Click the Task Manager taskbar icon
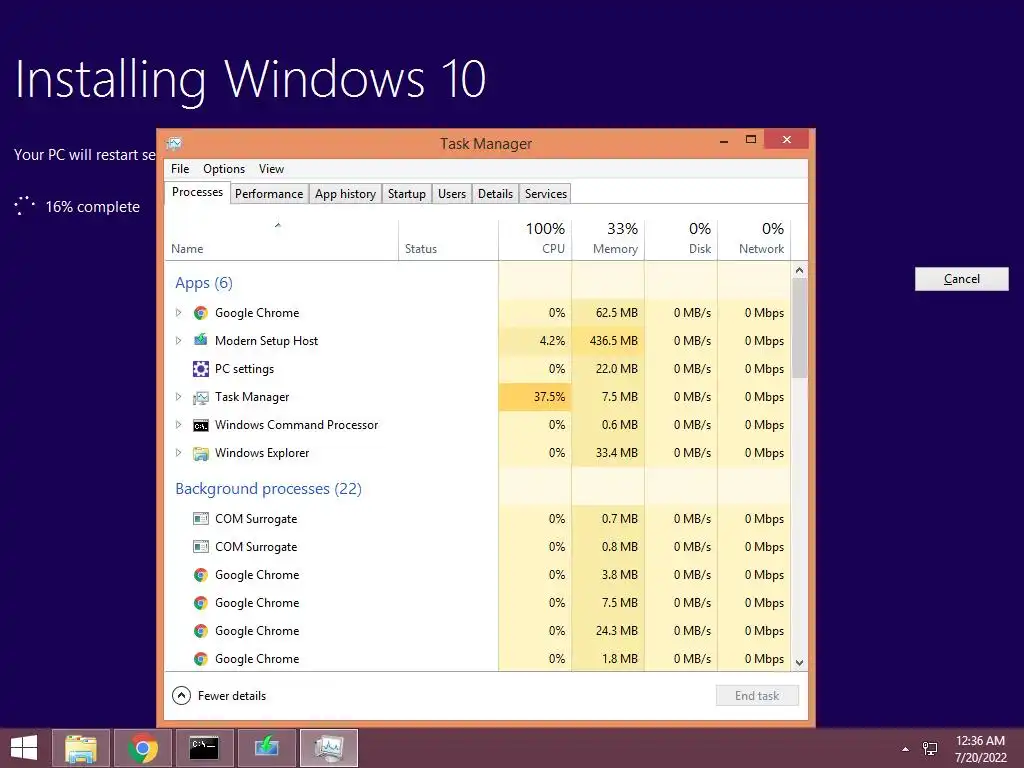The image size is (1024, 768). click(x=328, y=748)
